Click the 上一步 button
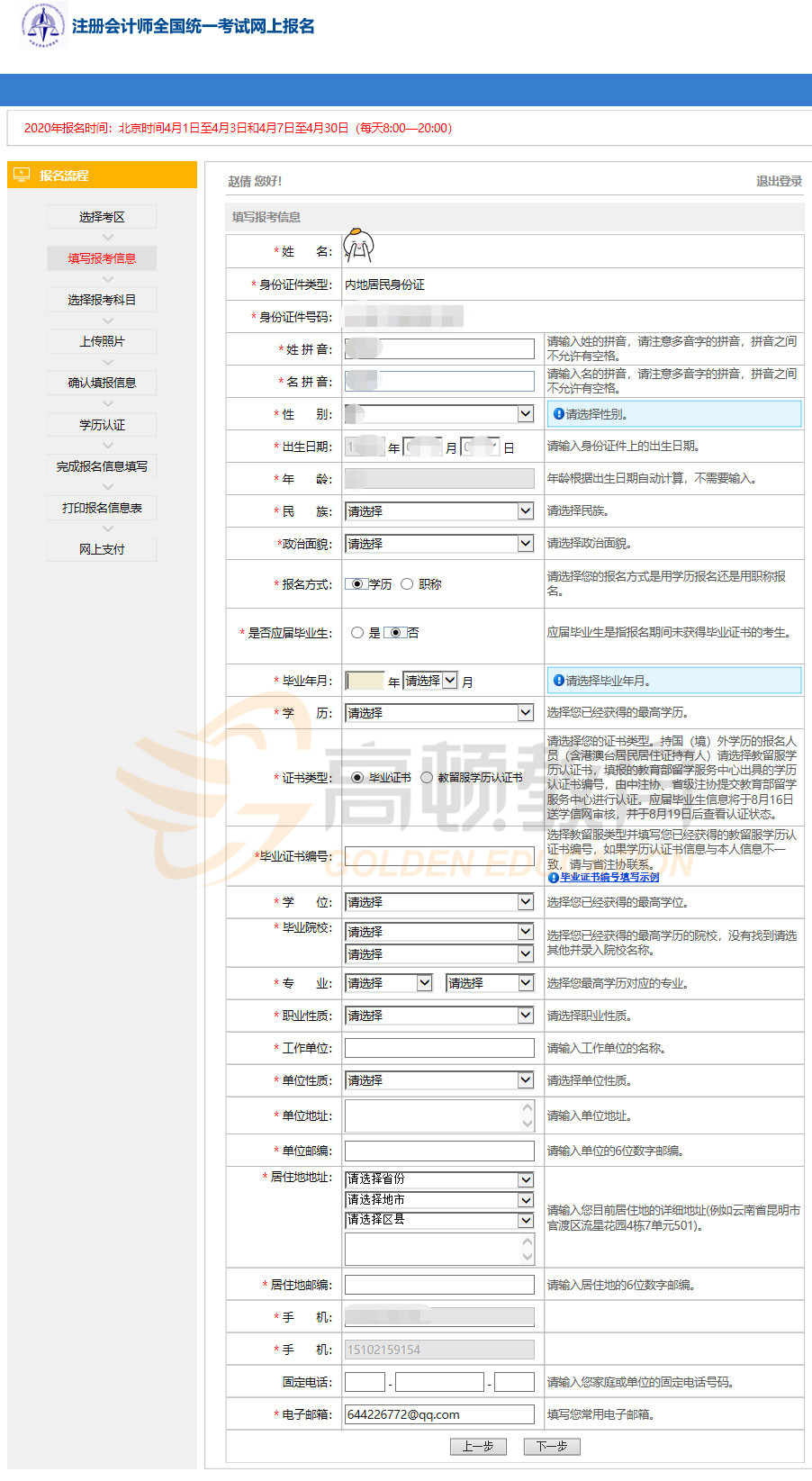Viewport: 812px width, 1481px height. tap(477, 1446)
